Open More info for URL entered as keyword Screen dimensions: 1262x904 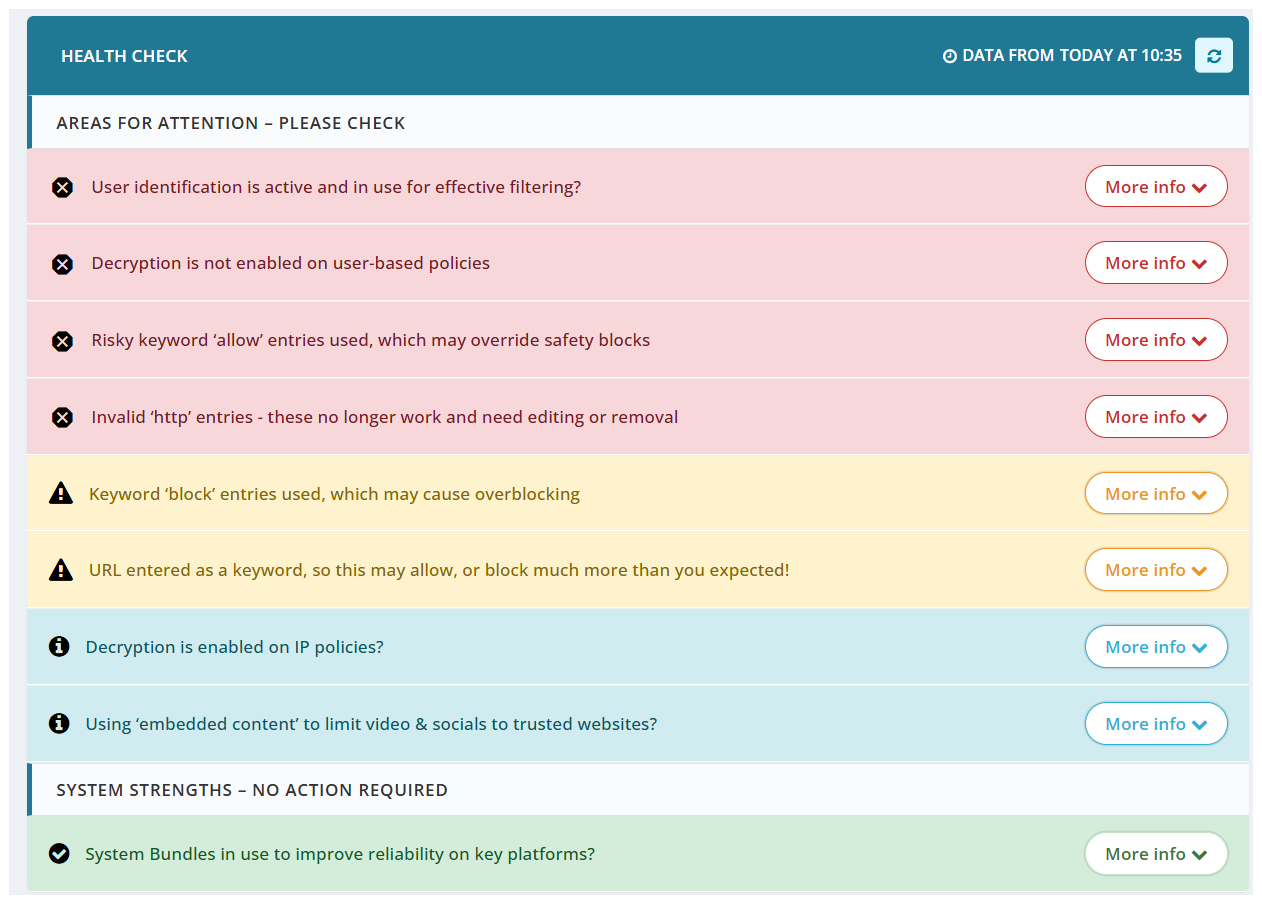1155,570
